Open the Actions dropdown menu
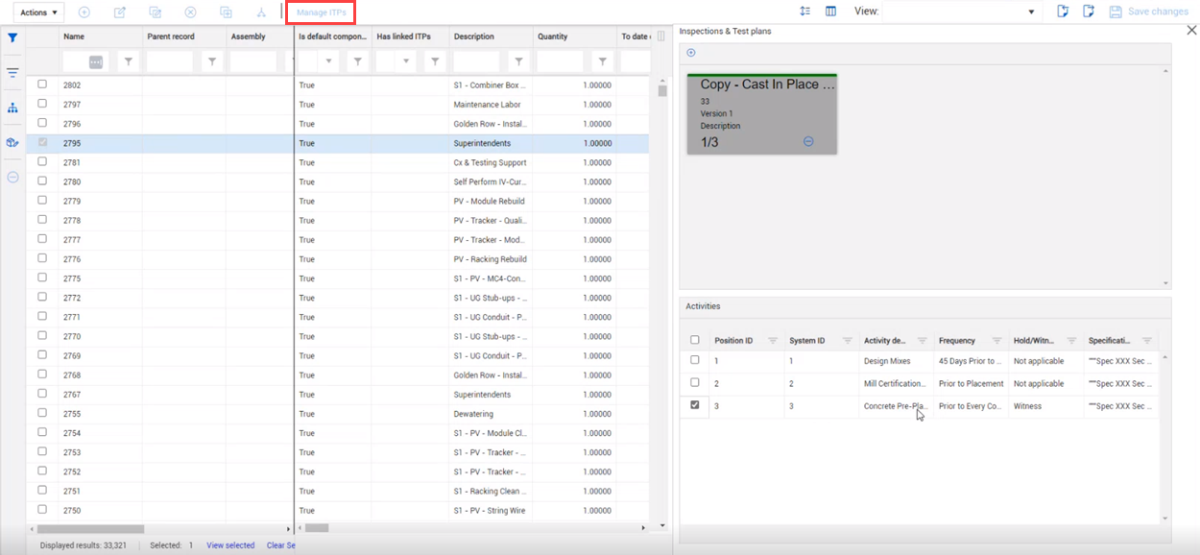Image resolution: width=1200 pixels, height=555 pixels. pyautogui.click(x=41, y=12)
